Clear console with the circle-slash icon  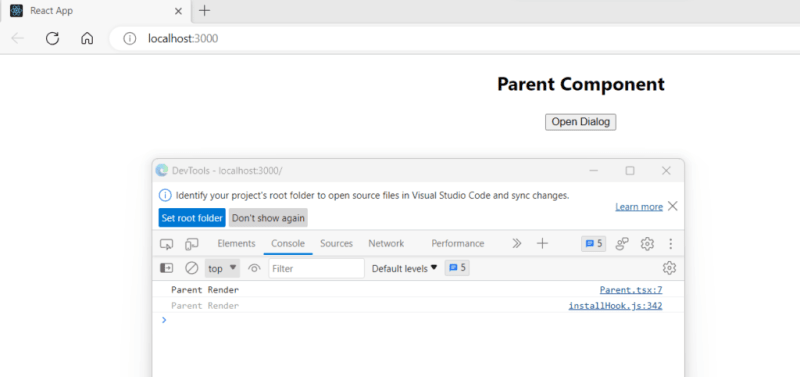point(191,268)
